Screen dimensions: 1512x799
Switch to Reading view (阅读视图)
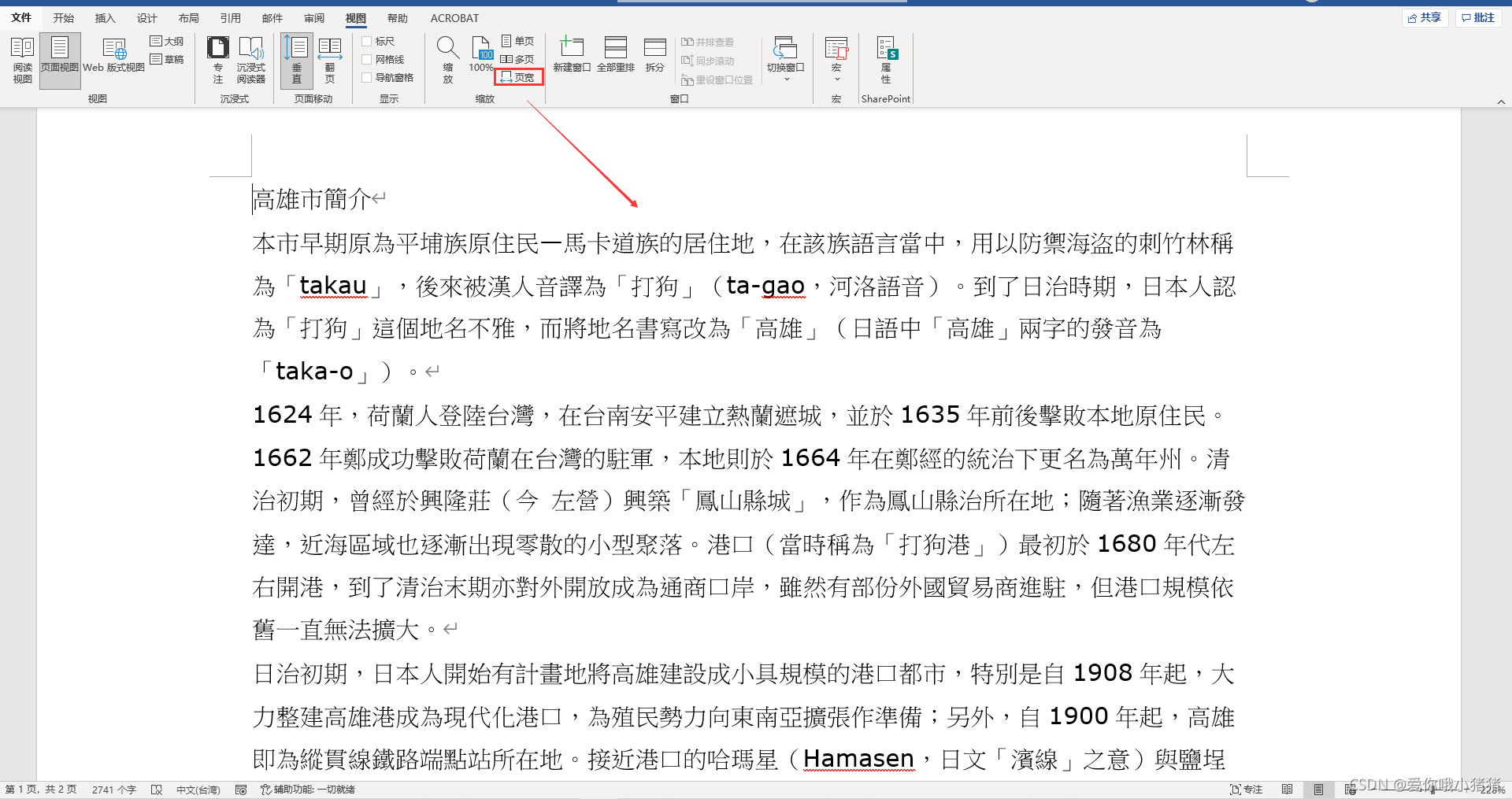click(22, 61)
